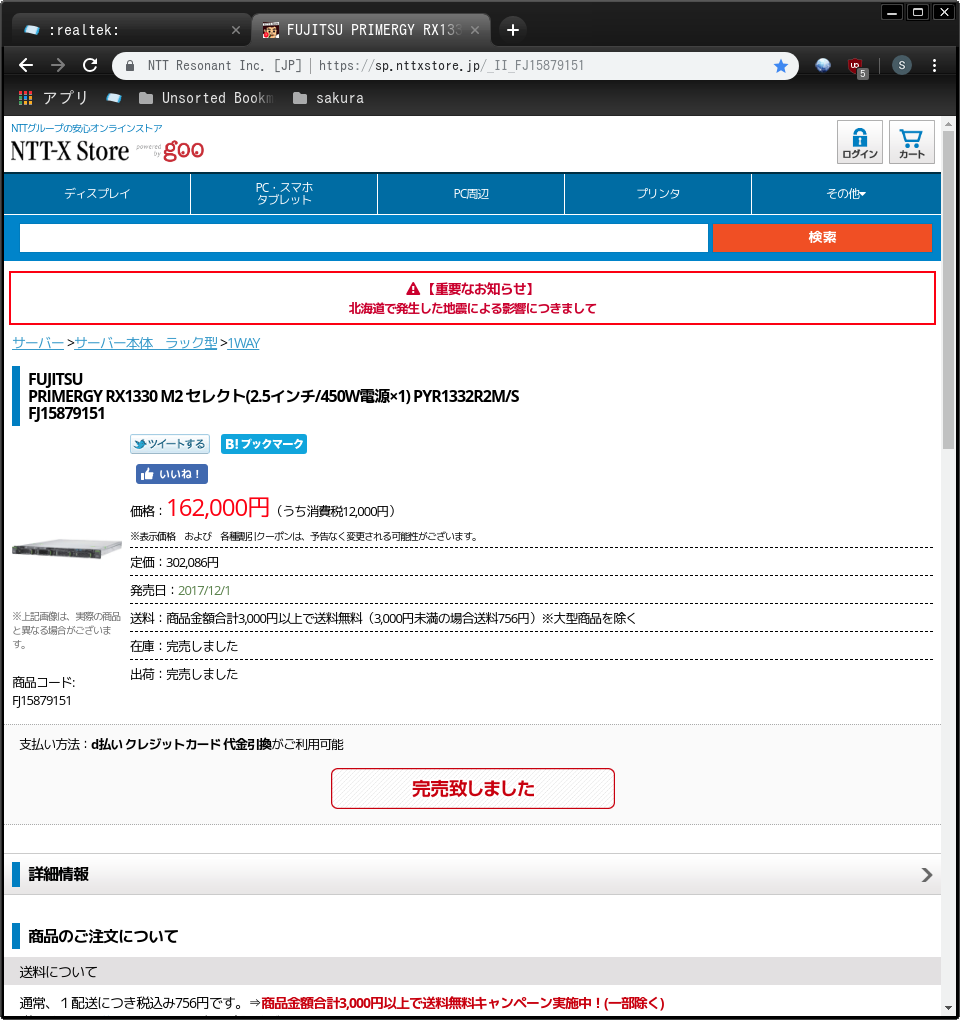Click the page URL in address bar
This screenshot has width=960, height=1020.
pos(451,66)
